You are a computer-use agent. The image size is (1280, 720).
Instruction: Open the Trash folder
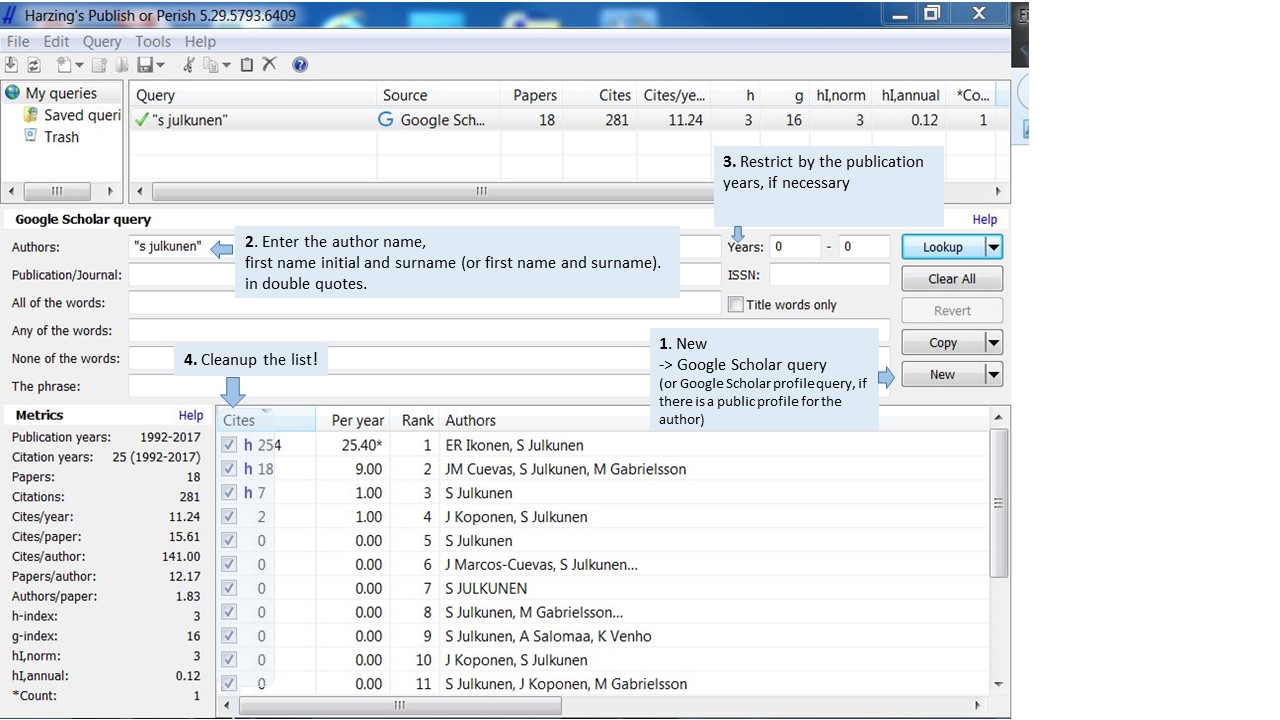pos(51,137)
